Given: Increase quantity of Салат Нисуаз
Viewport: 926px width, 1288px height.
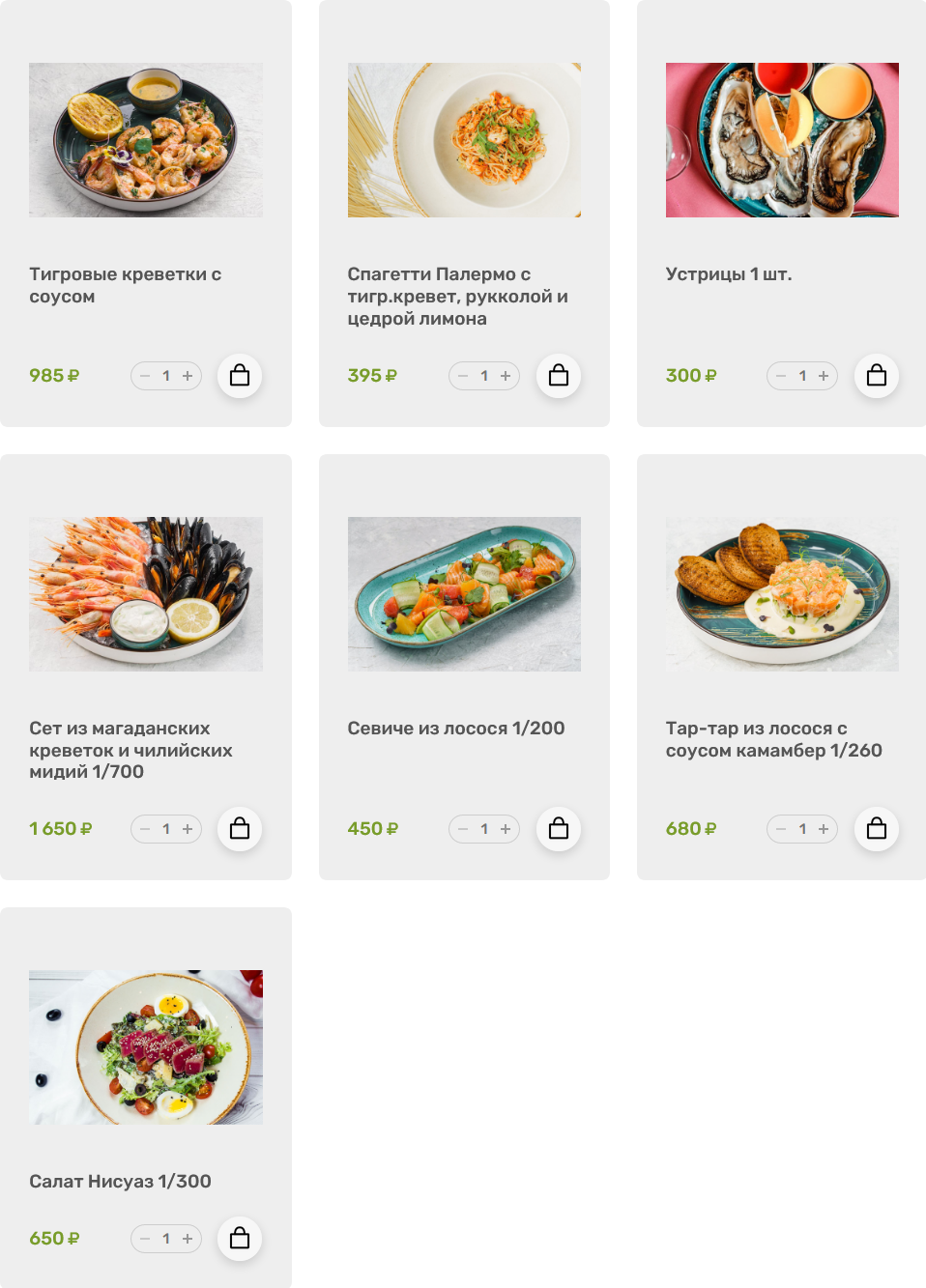Looking at the screenshot, I should [x=188, y=1239].
